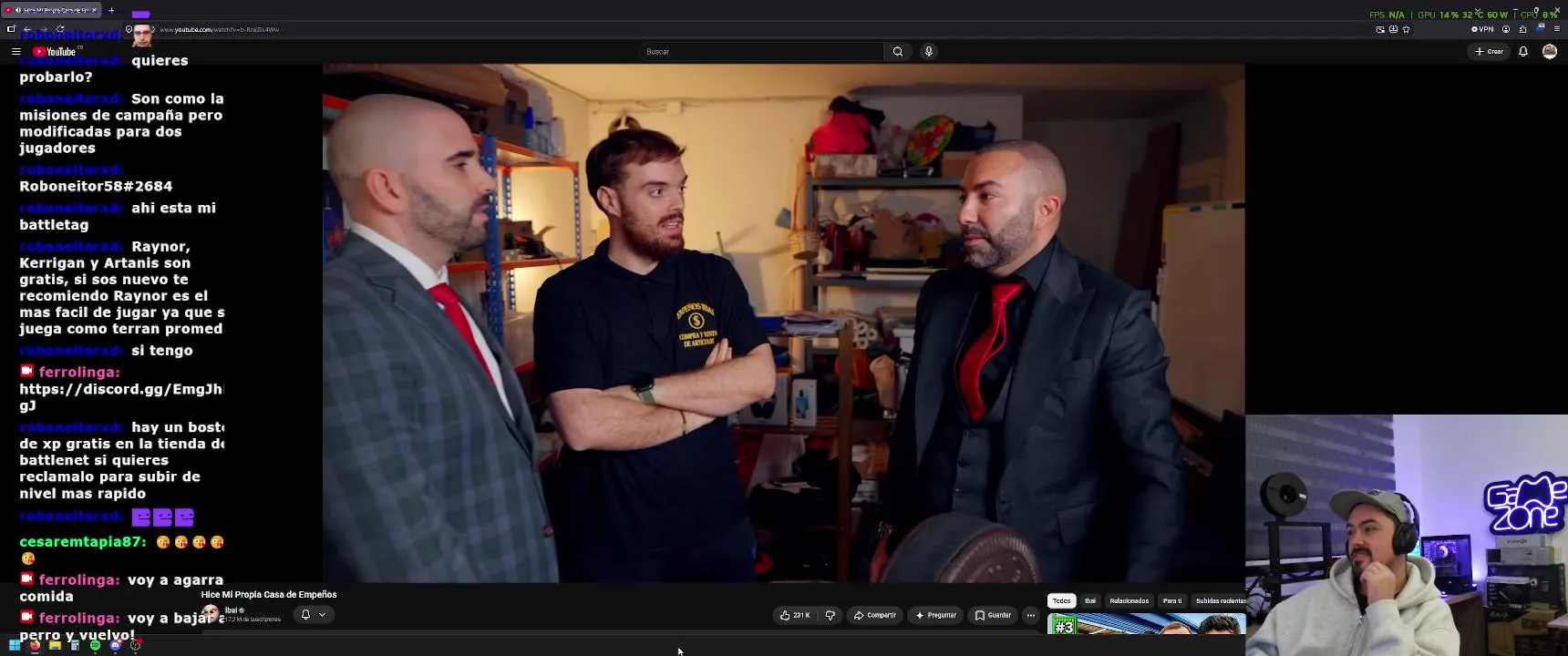Toggle the browser VPN button
This screenshot has height=656, width=1568.
point(1483,29)
